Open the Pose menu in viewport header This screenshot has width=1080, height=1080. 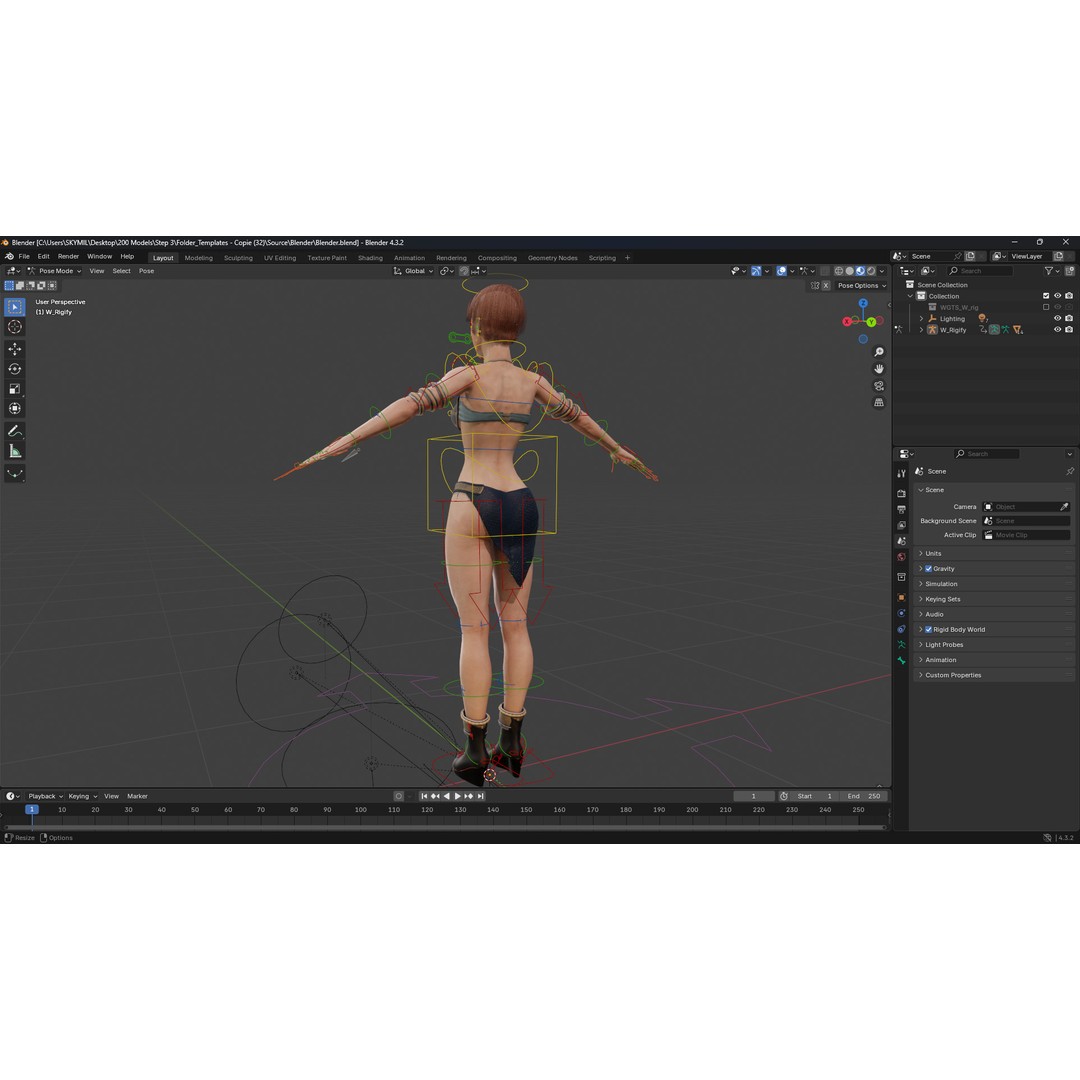(147, 271)
